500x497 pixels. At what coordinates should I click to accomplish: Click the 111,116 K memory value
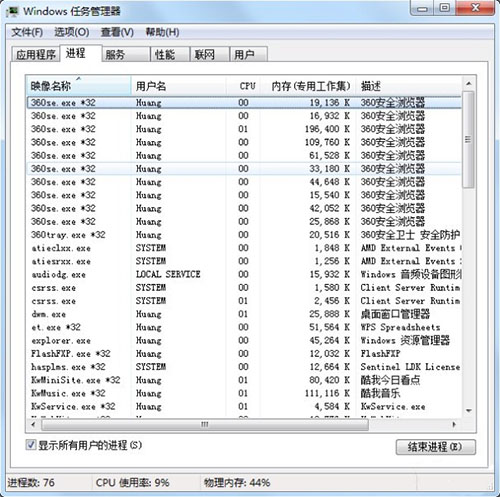tap(327, 393)
